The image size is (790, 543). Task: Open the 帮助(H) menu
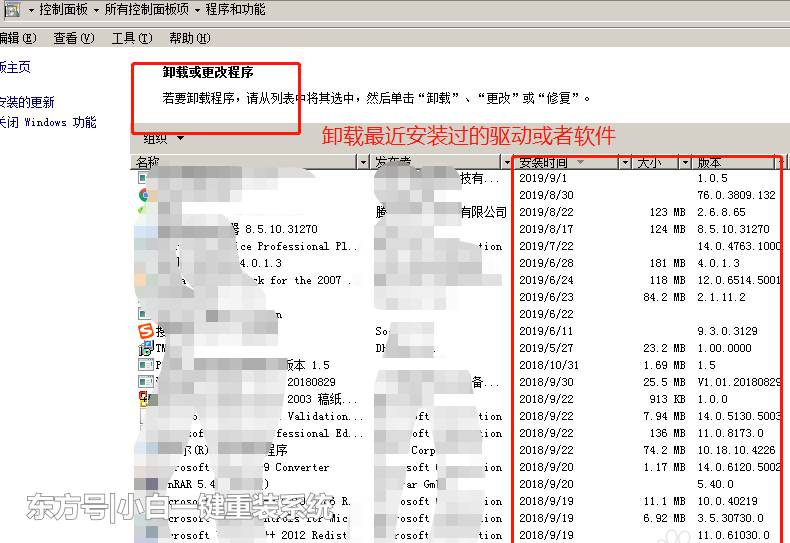pos(190,38)
